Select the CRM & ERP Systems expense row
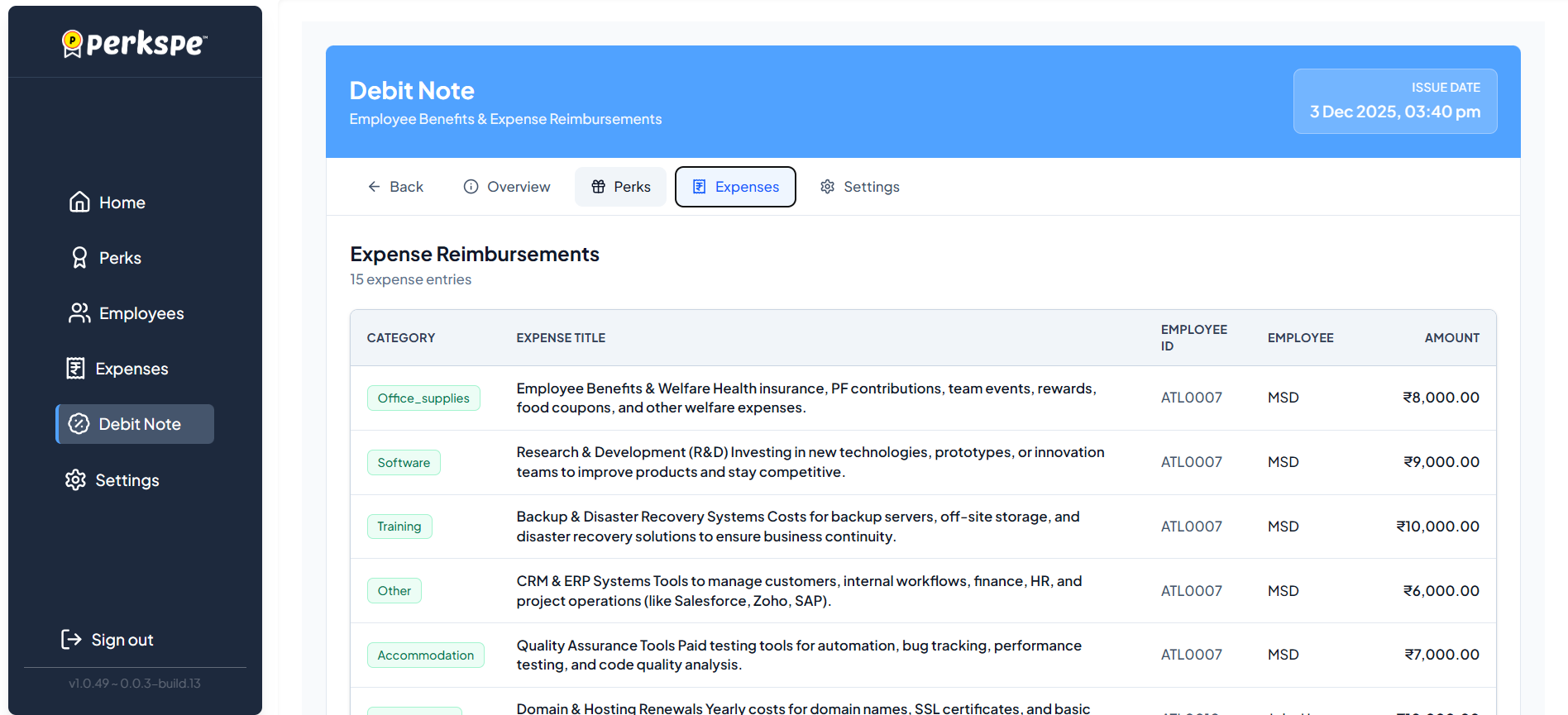The image size is (1568, 715). [x=798, y=591]
